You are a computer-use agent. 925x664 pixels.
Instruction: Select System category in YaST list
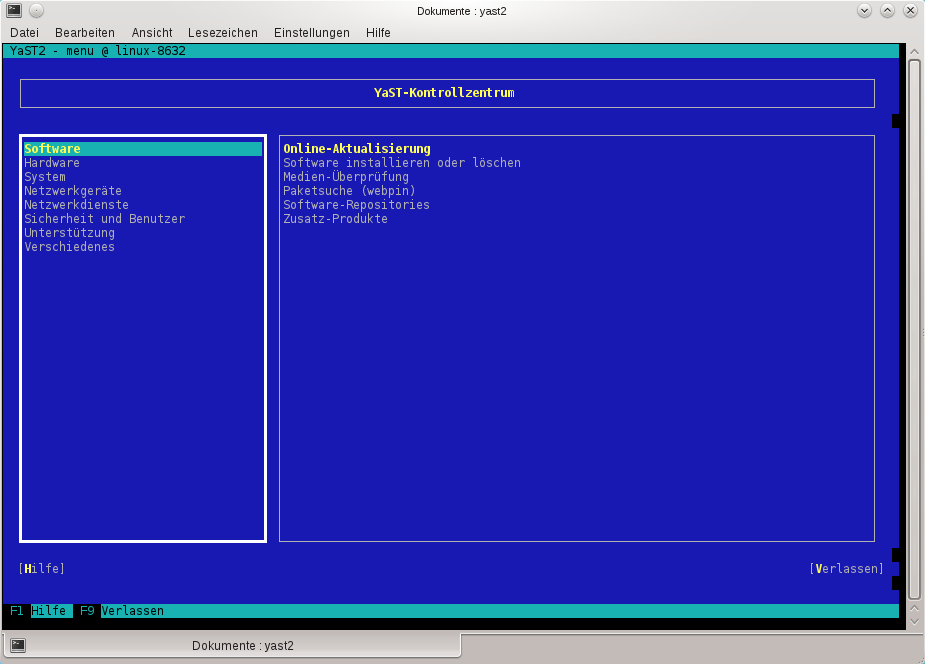[45, 177]
